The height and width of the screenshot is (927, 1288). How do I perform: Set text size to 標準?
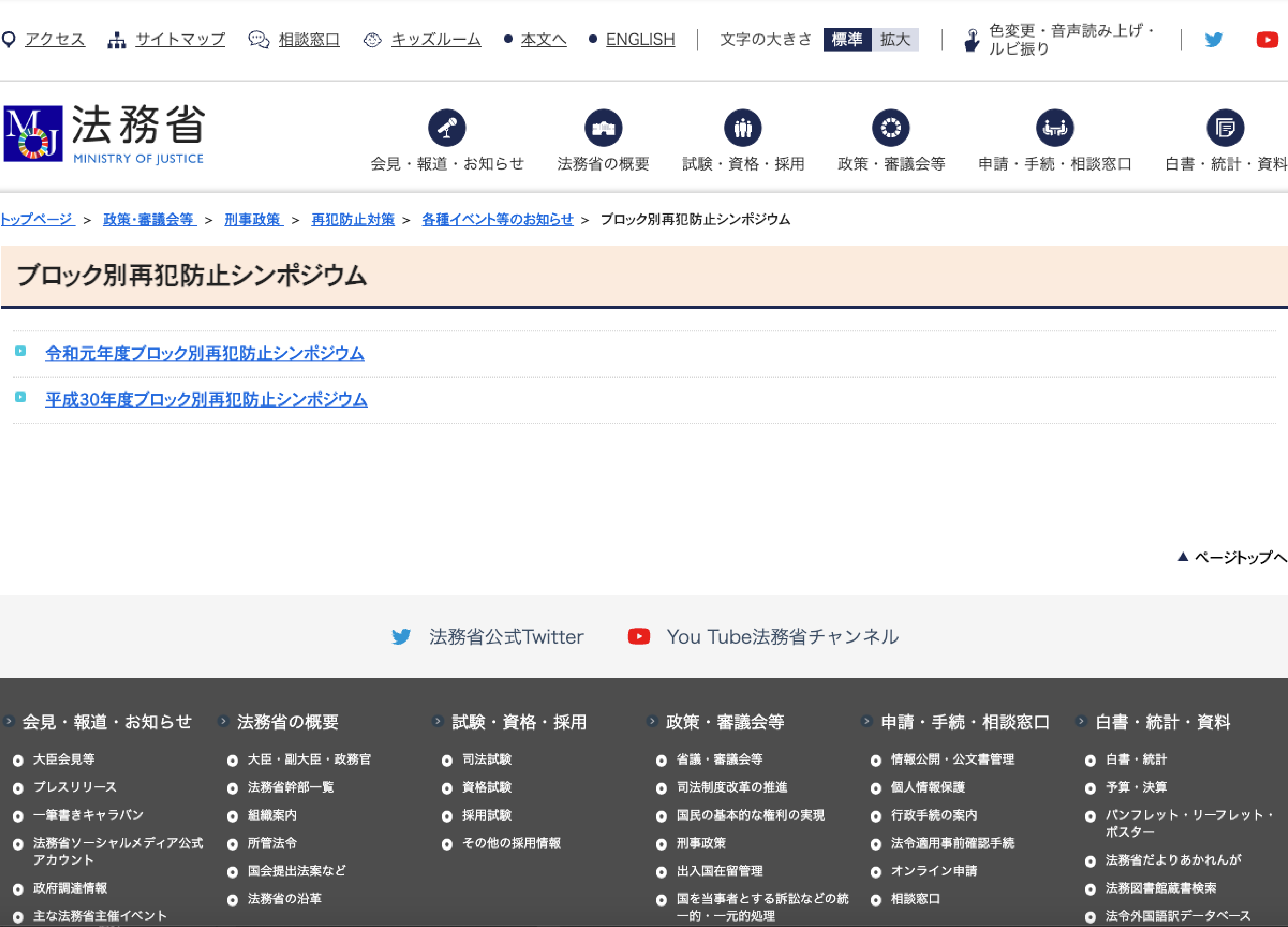pos(847,40)
